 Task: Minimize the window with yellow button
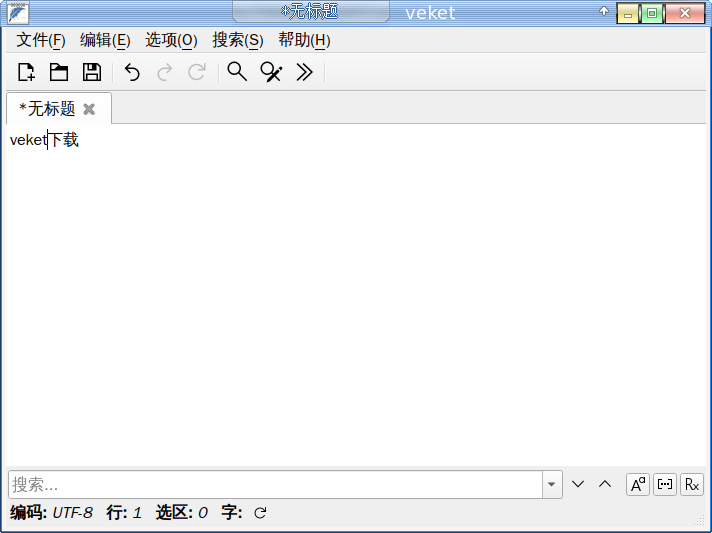click(628, 13)
